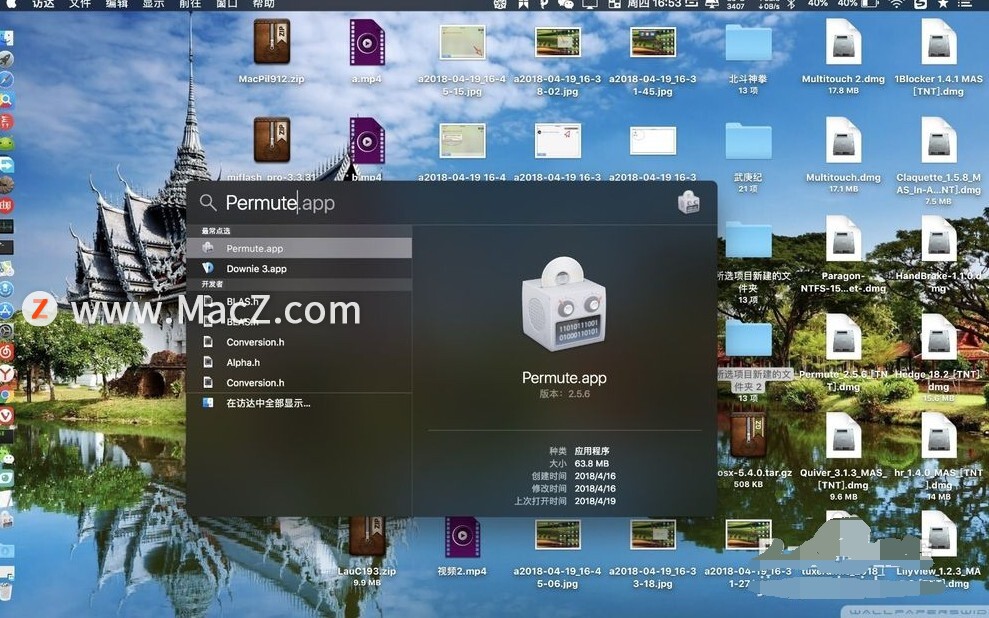Screen dimensions: 989x618
Task: Open Terminal from the Dock
Action: [x=6, y=247]
